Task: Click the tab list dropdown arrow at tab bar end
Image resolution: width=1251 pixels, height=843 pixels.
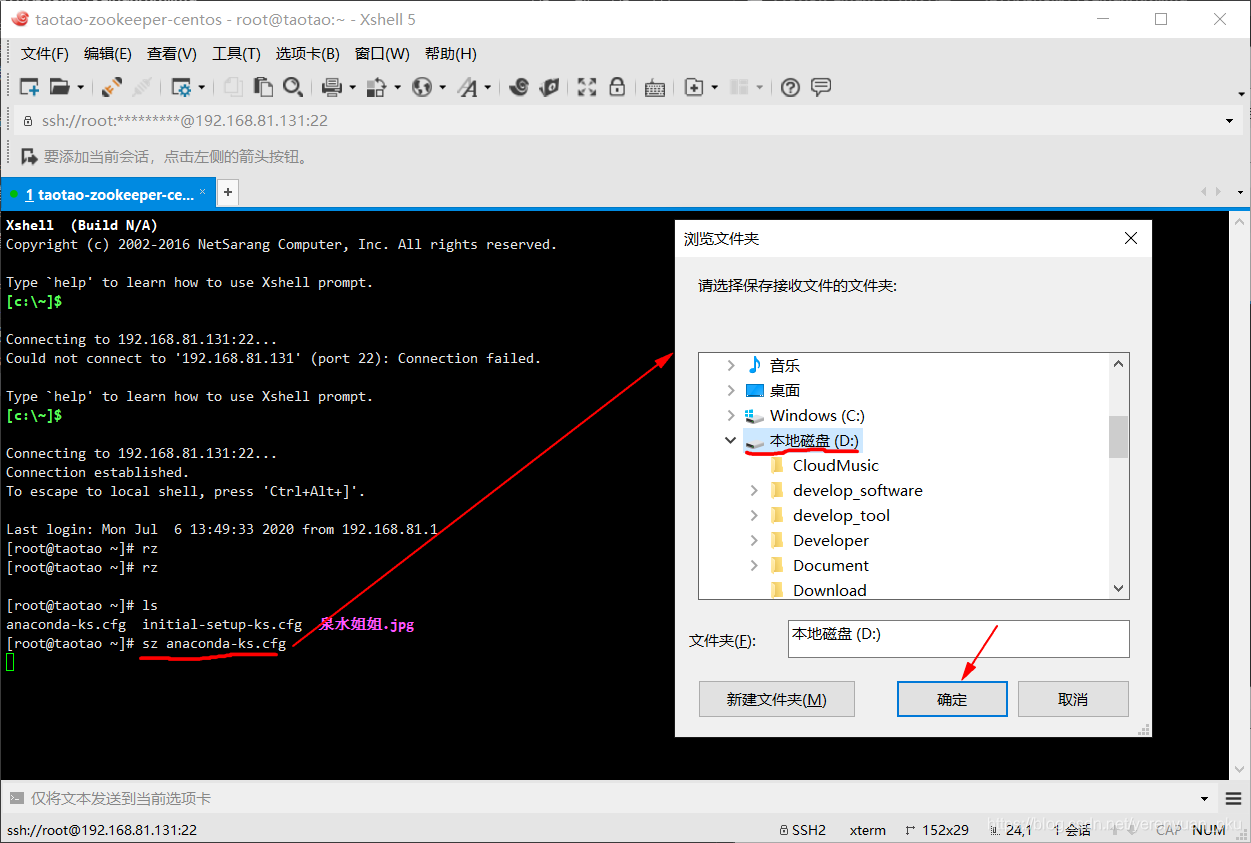Action: click(1241, 192)
